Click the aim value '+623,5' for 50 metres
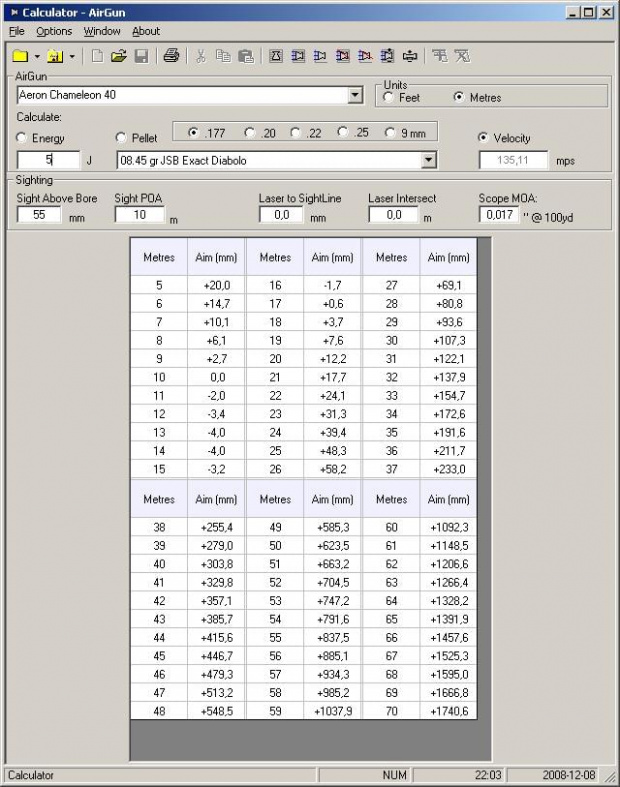Screen dimensions: 620x787 click(332, 546)
